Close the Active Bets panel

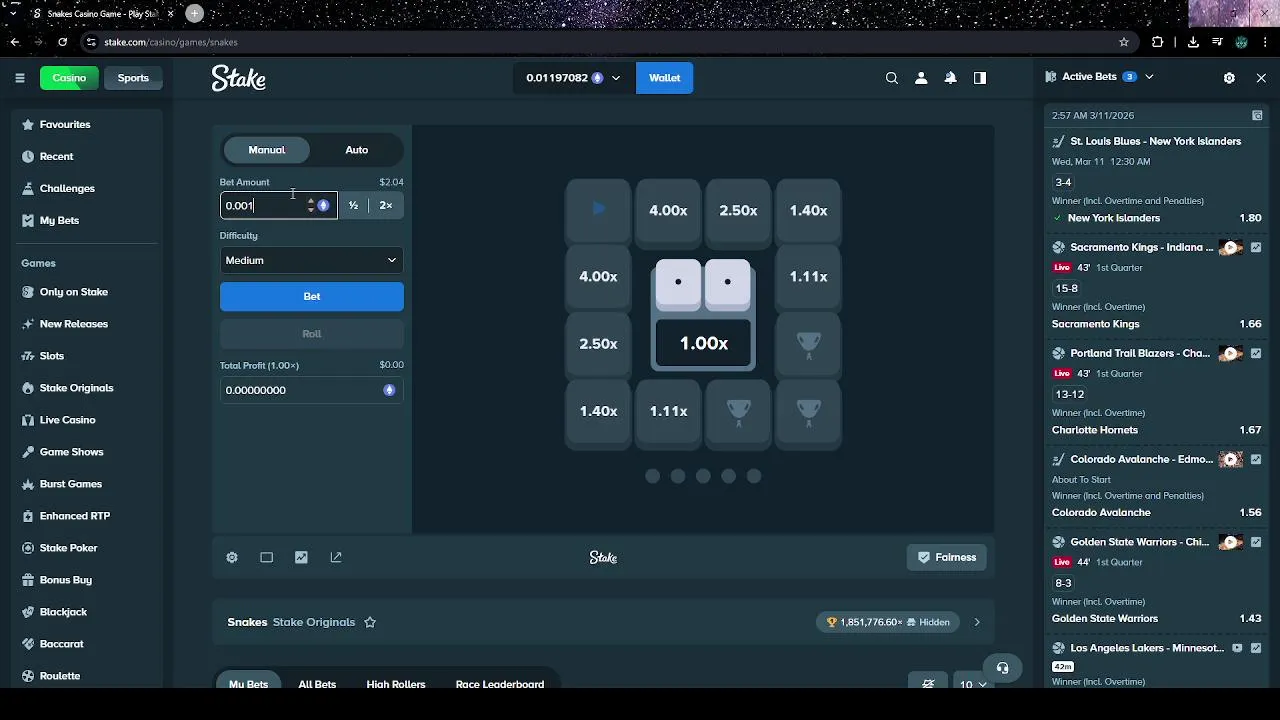(x=1261, y=77)
